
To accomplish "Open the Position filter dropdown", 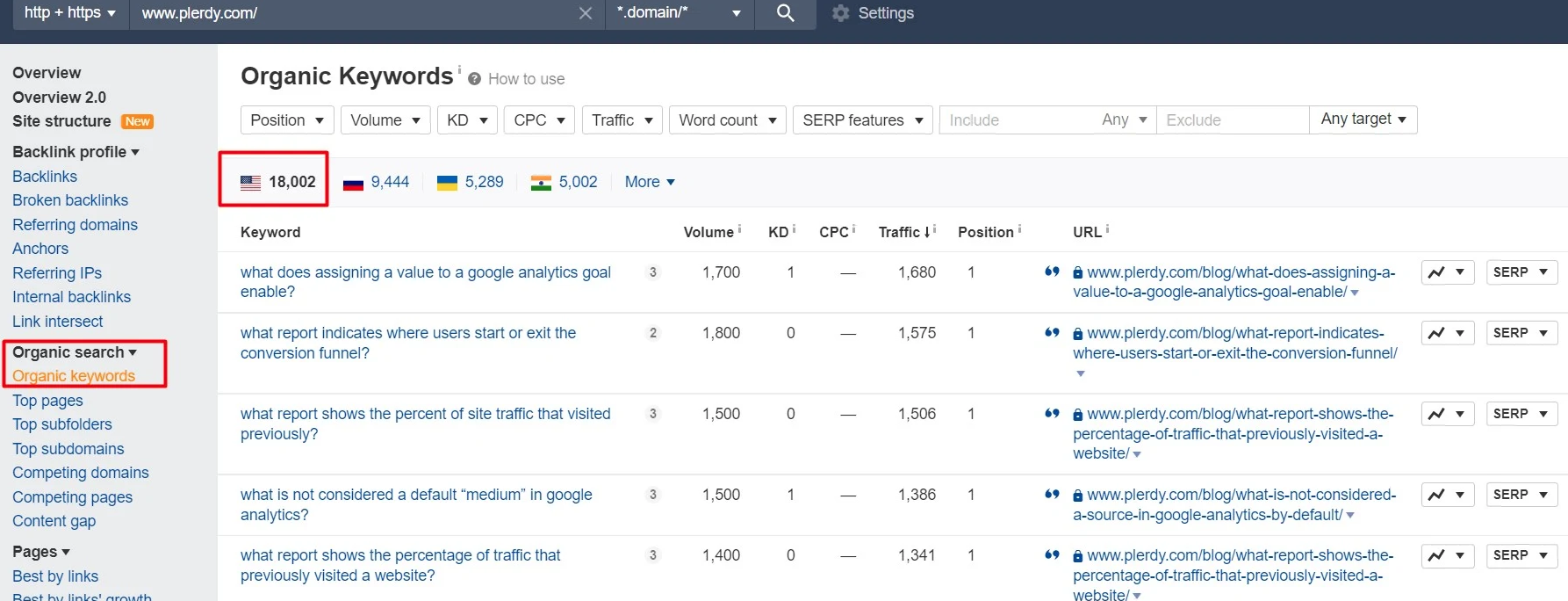I will click(287, 120).
